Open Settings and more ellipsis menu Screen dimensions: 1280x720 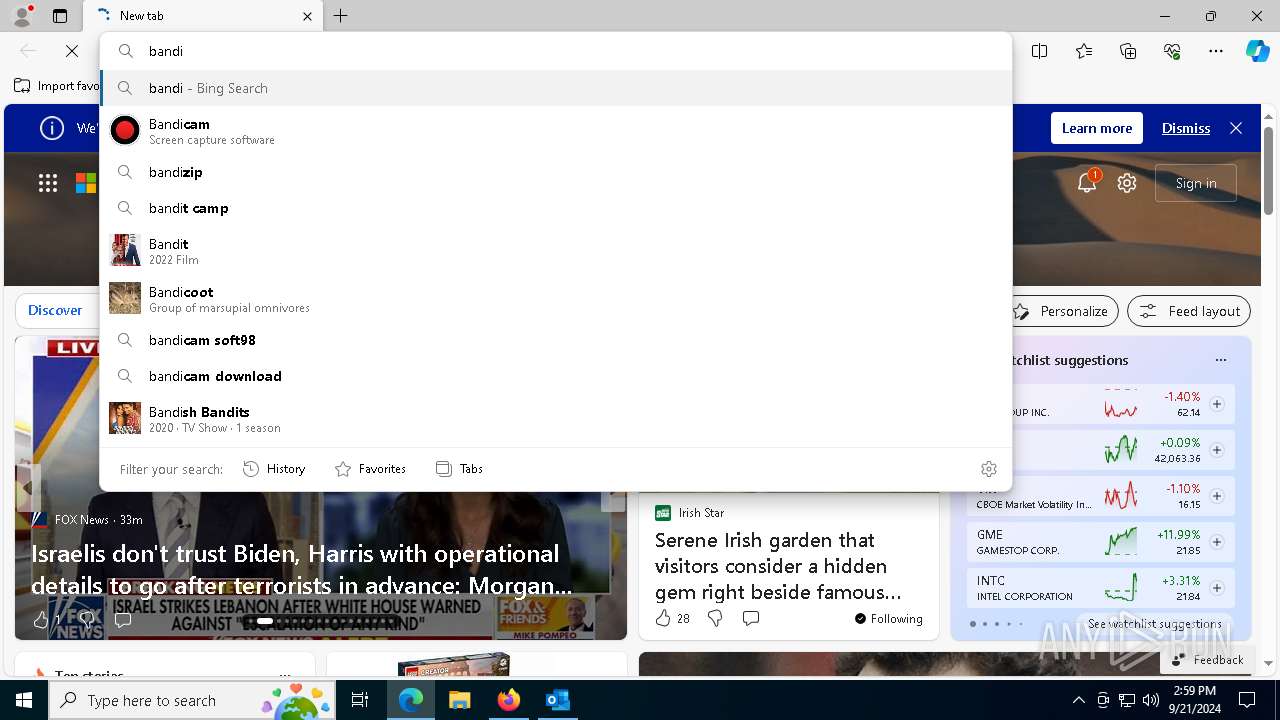click(x=1216, y=51)
